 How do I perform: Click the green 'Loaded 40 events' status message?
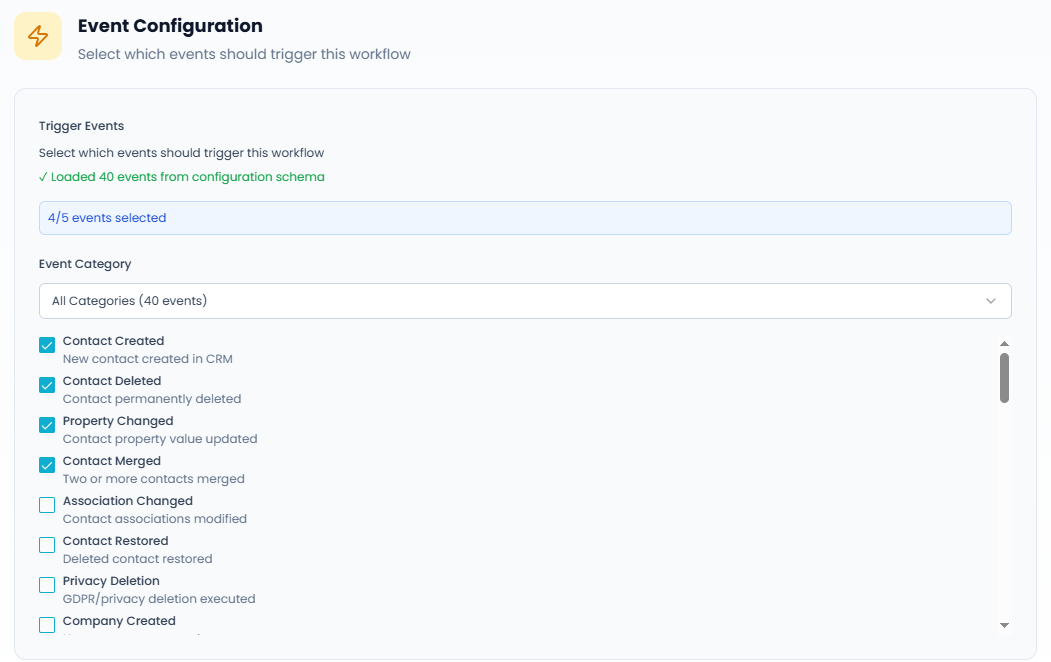click(x=182, y=177)
